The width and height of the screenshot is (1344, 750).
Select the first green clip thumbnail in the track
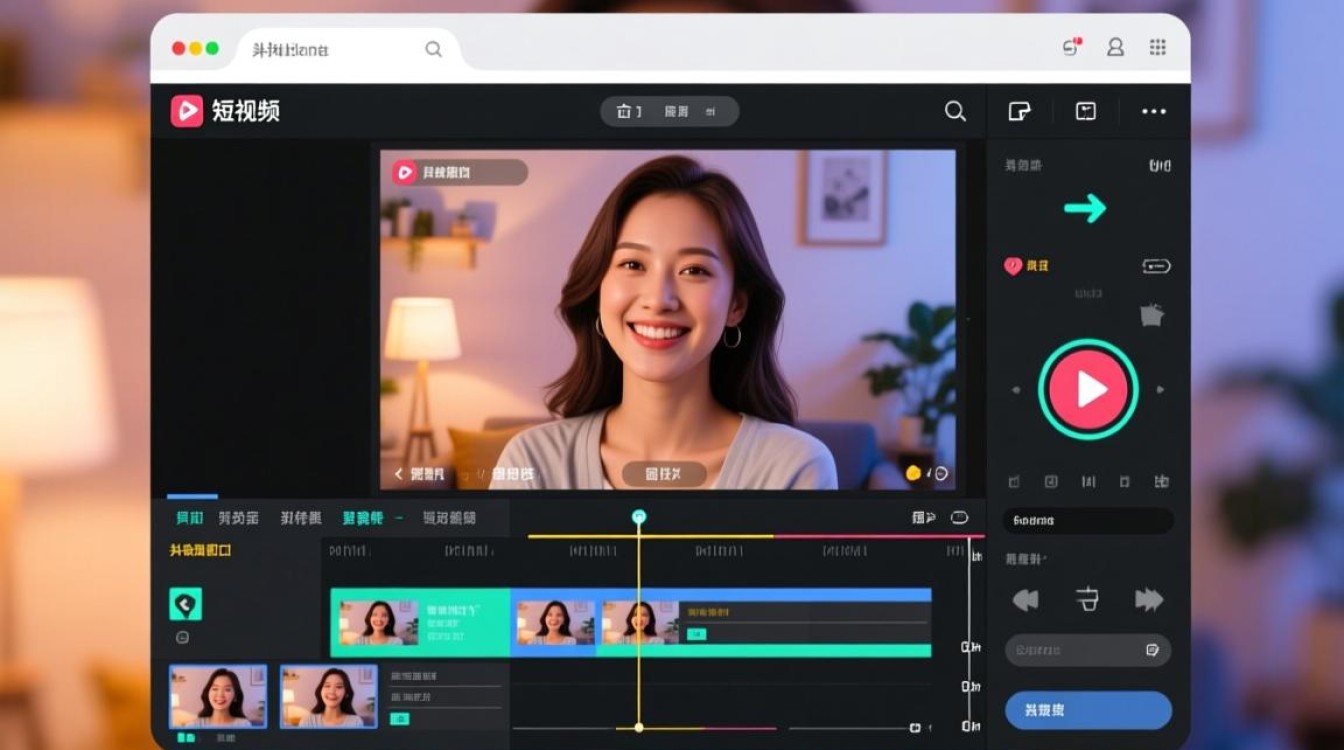coord(379,622)
